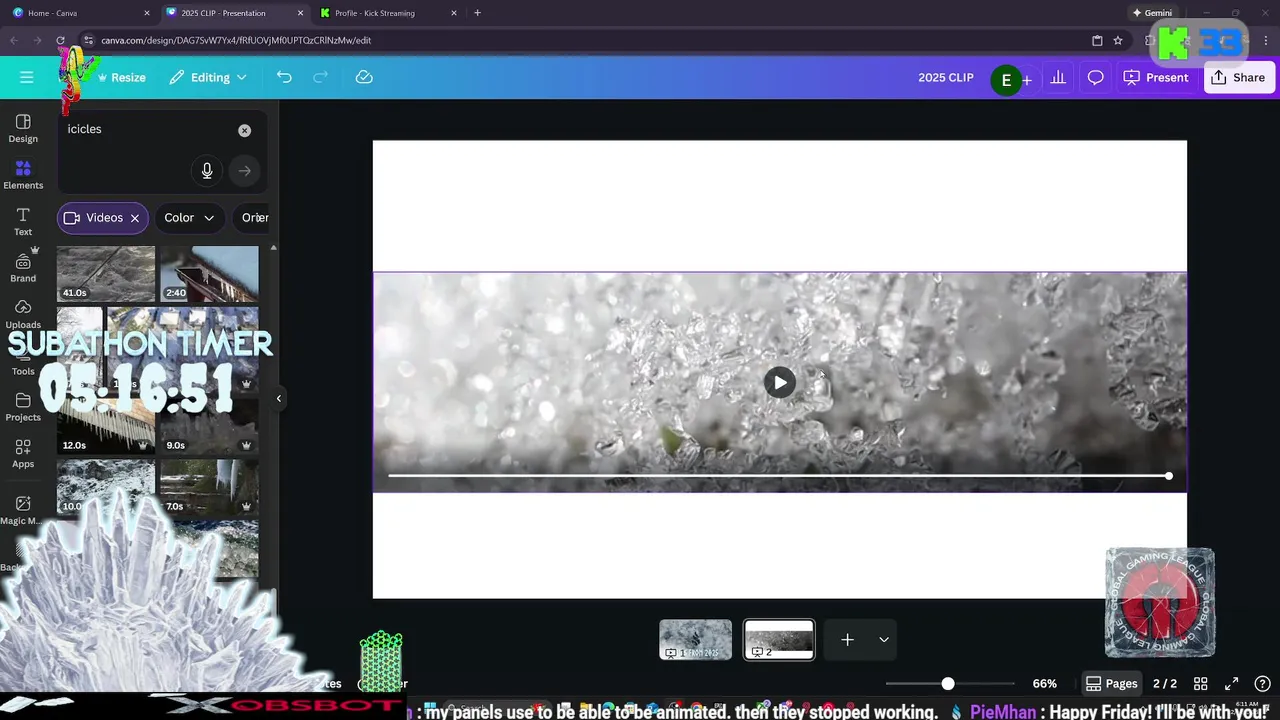Bookmark the page with star icon
This screenshot has width=1280, height=720.
(1118, 40)
